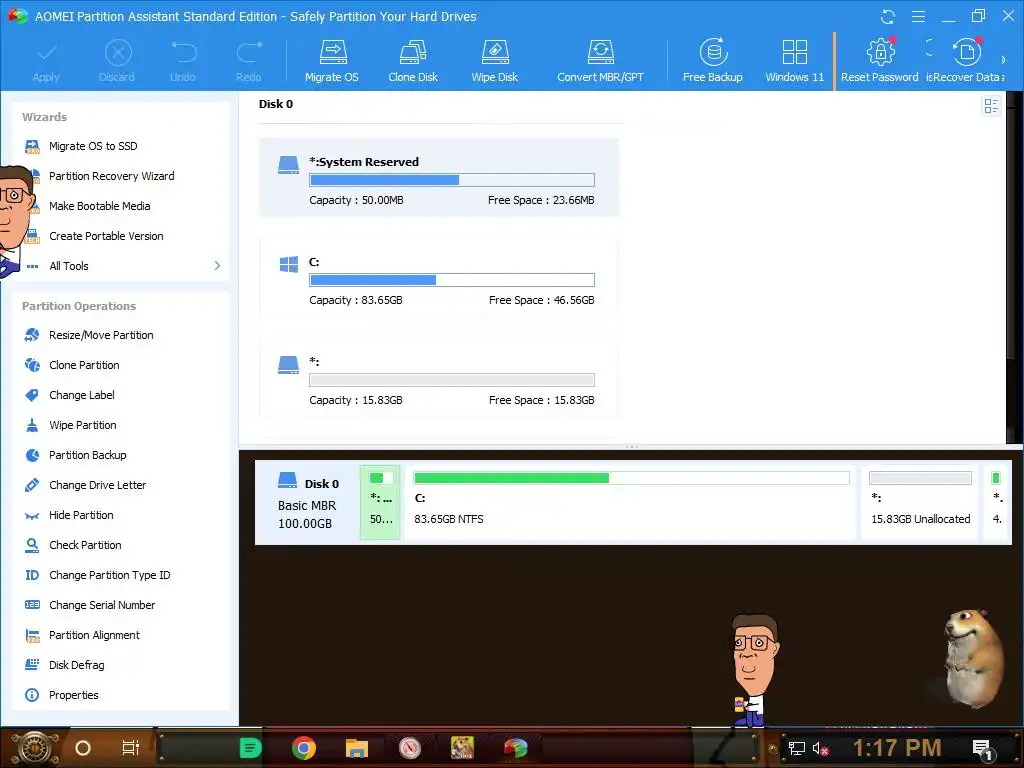
Task: Click Change Label operation
Action: [x=82, y=395]
